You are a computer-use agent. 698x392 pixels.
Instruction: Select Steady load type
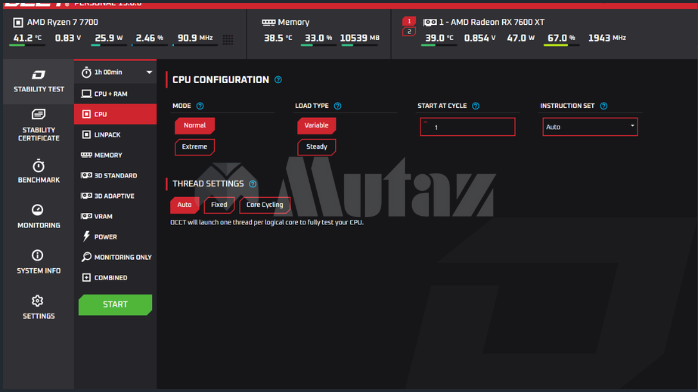coord(317,147)
